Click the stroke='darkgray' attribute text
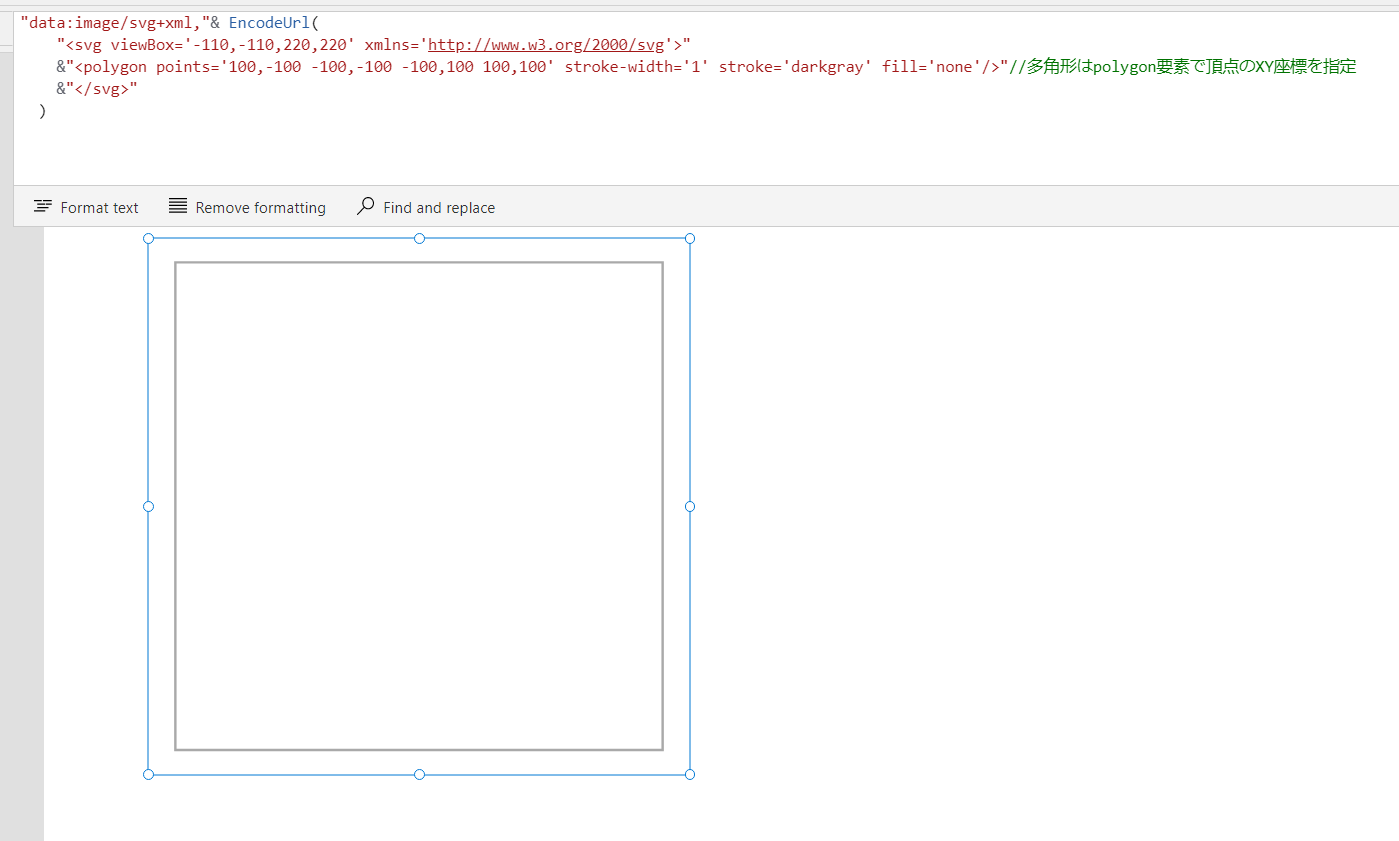This screenshot has width=1399, height=841. pyautogui.click(x=796, y=66)
